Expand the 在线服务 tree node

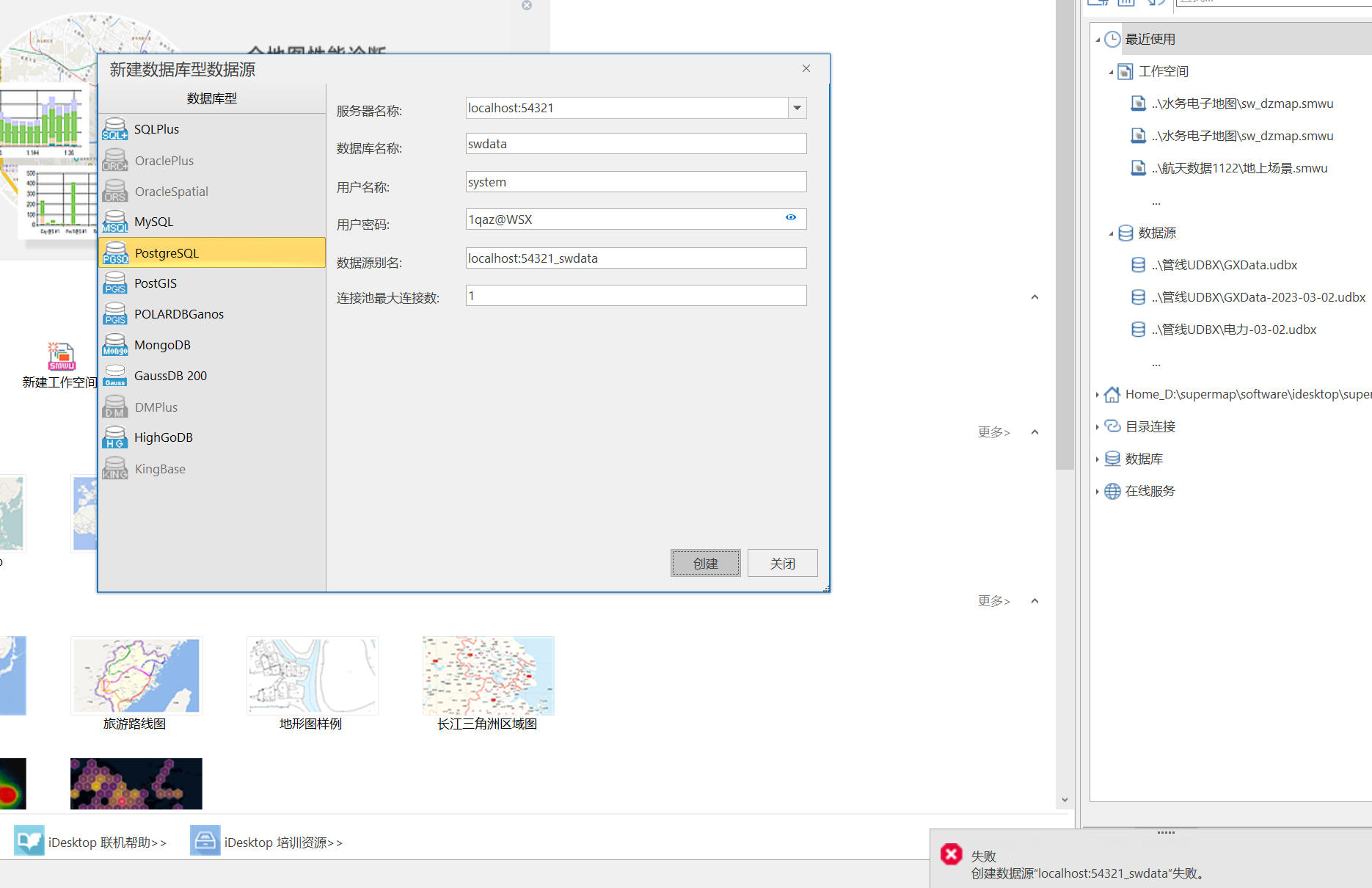1098,492
